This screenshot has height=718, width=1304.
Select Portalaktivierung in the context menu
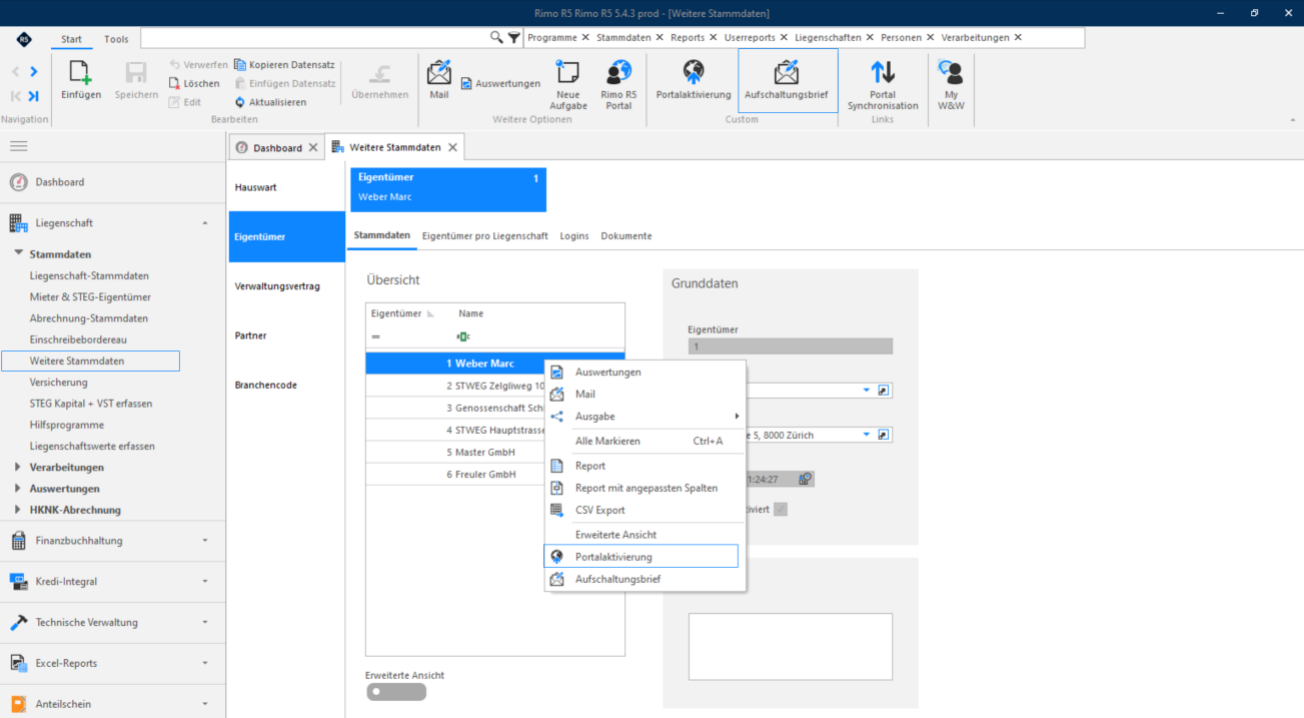click(x=641, y=556)
